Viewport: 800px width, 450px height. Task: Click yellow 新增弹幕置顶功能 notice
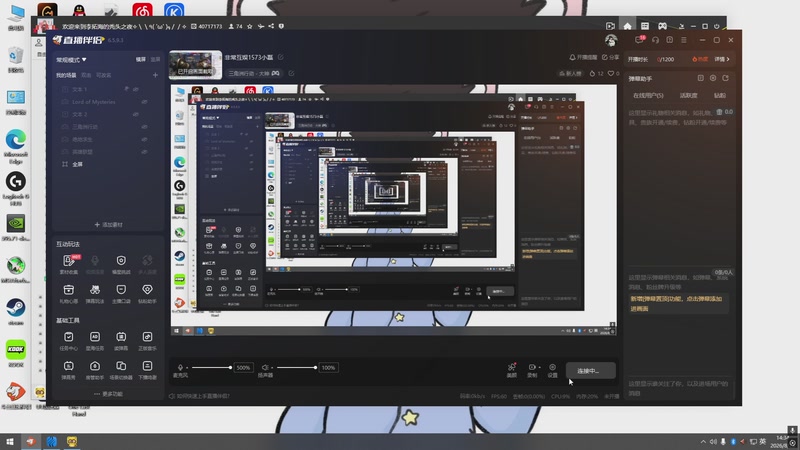677,304
